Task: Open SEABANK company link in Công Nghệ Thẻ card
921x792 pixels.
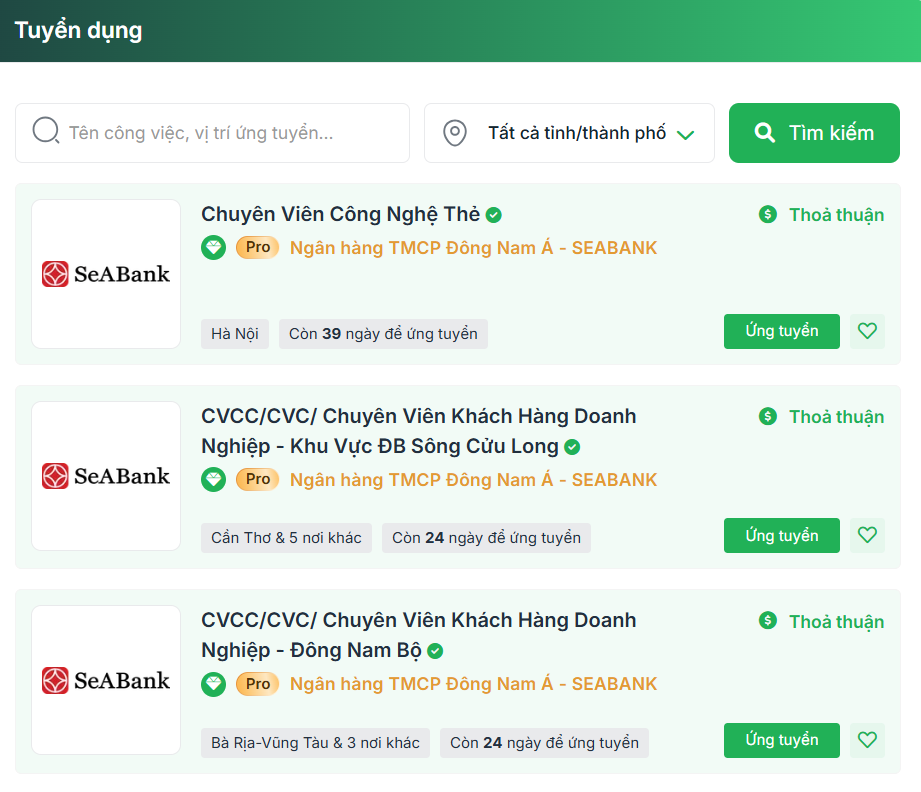Action: pos(473,248)
